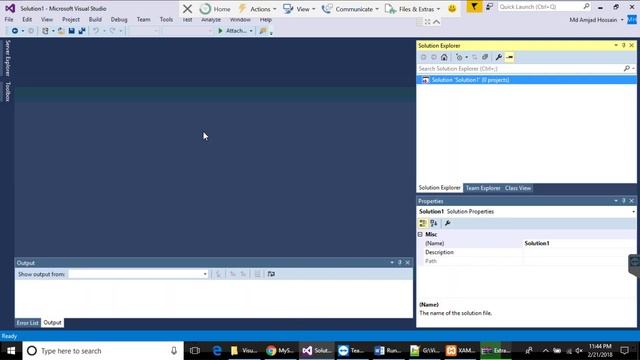Switch to the Error List tab
640x360 pixels.
(27, 323)
